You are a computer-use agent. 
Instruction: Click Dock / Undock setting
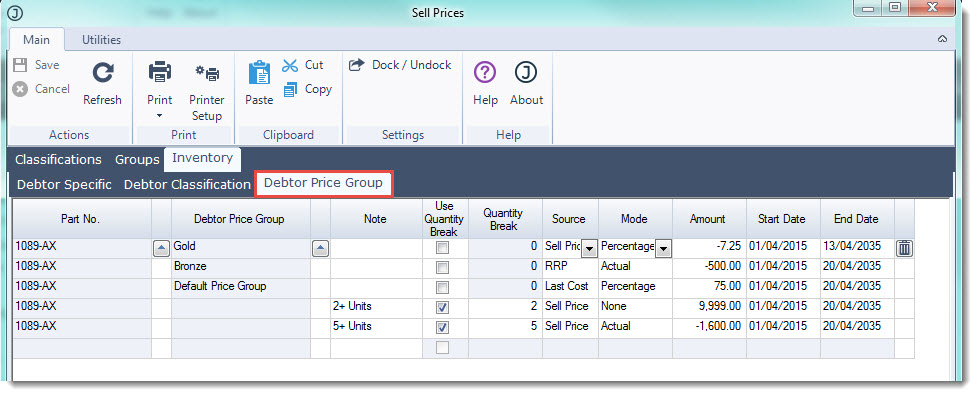pos(399,65)
